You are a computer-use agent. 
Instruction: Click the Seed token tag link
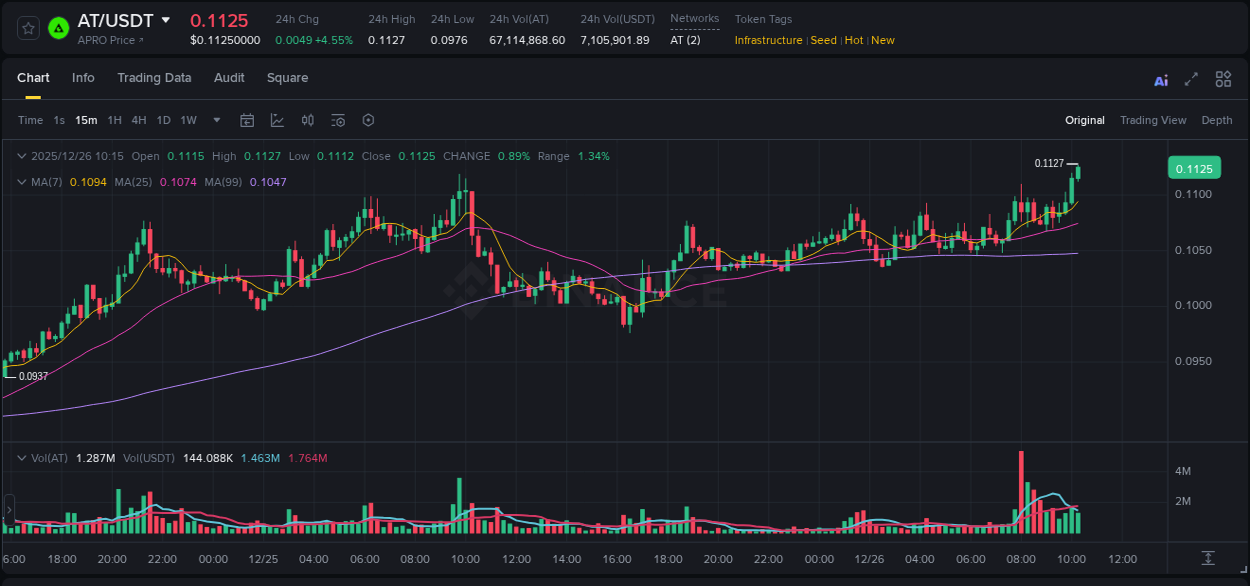tap(823, 40)
